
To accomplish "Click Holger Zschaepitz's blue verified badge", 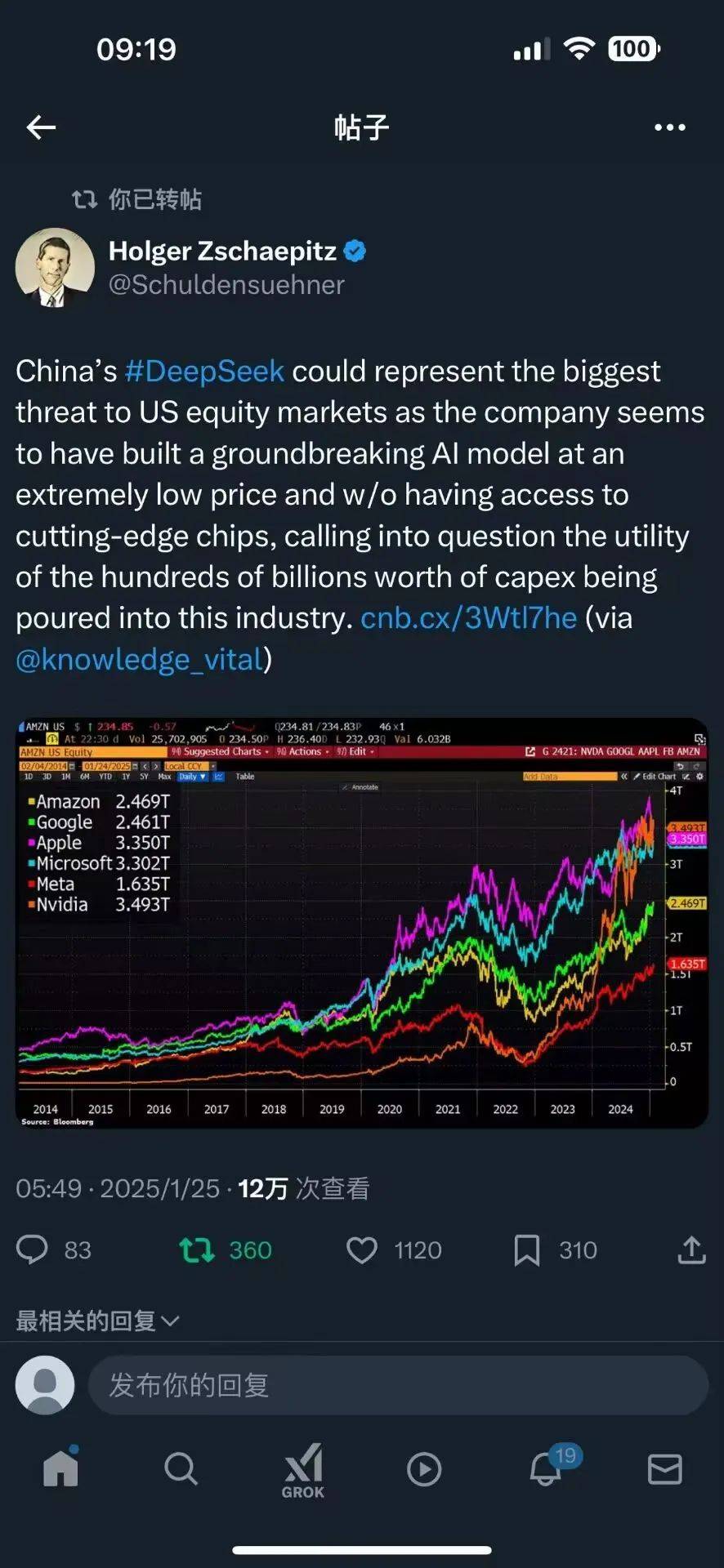I will coord(355,251).
